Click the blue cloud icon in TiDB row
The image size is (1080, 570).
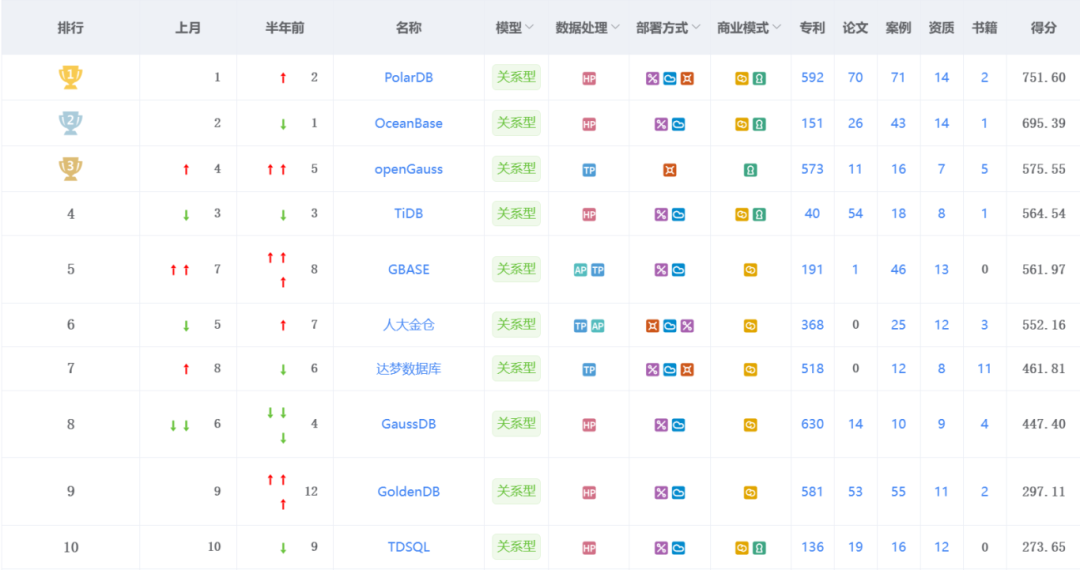[678, 215]
